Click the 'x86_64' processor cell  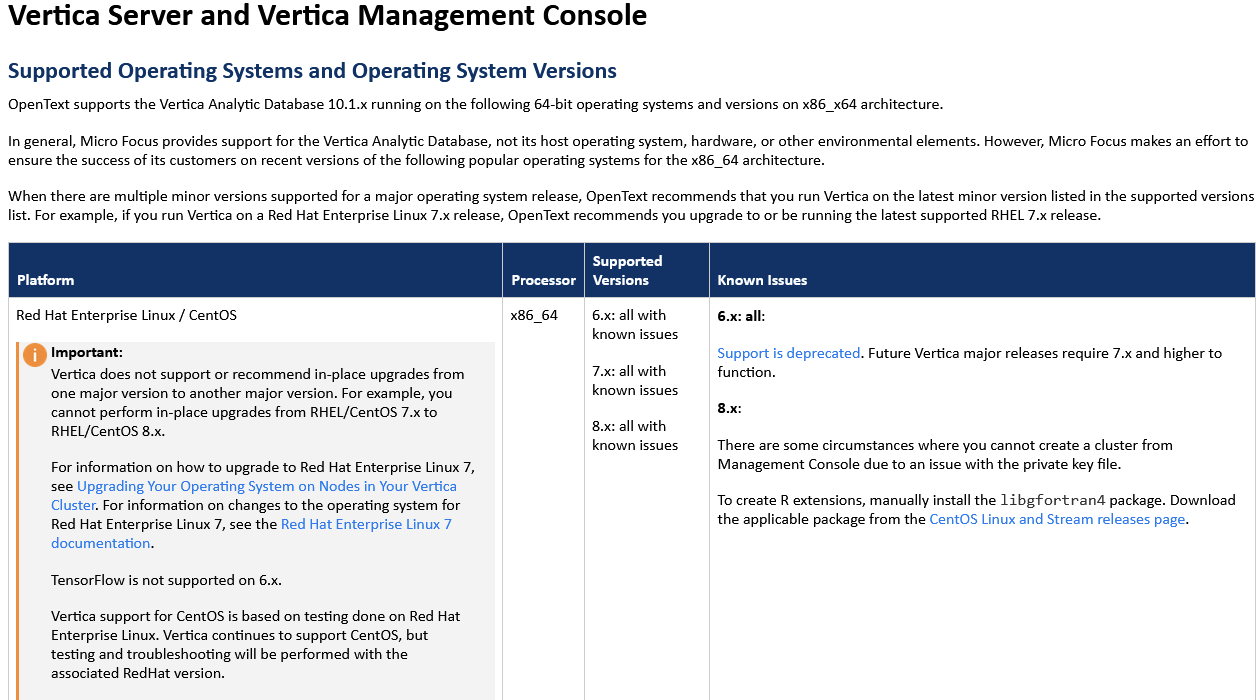534,315
